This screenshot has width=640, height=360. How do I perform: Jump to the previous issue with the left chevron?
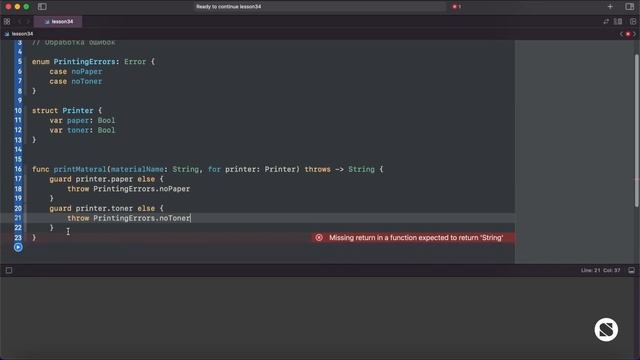pos(622,34)
